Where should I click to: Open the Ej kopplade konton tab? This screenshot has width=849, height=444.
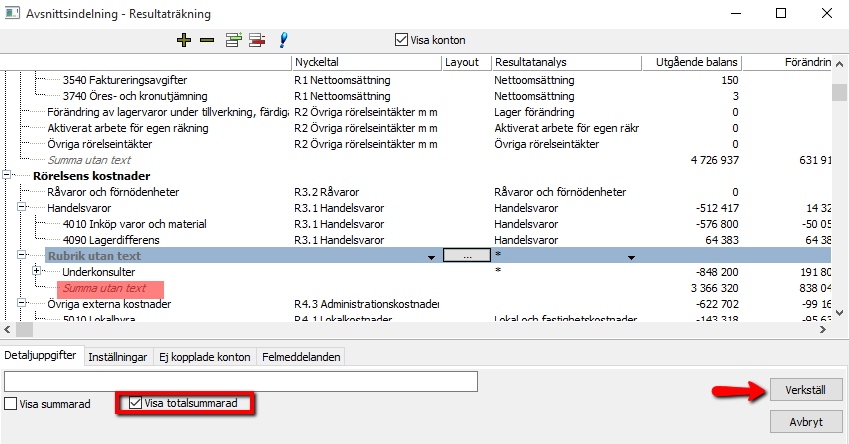(x=205, y=357)
